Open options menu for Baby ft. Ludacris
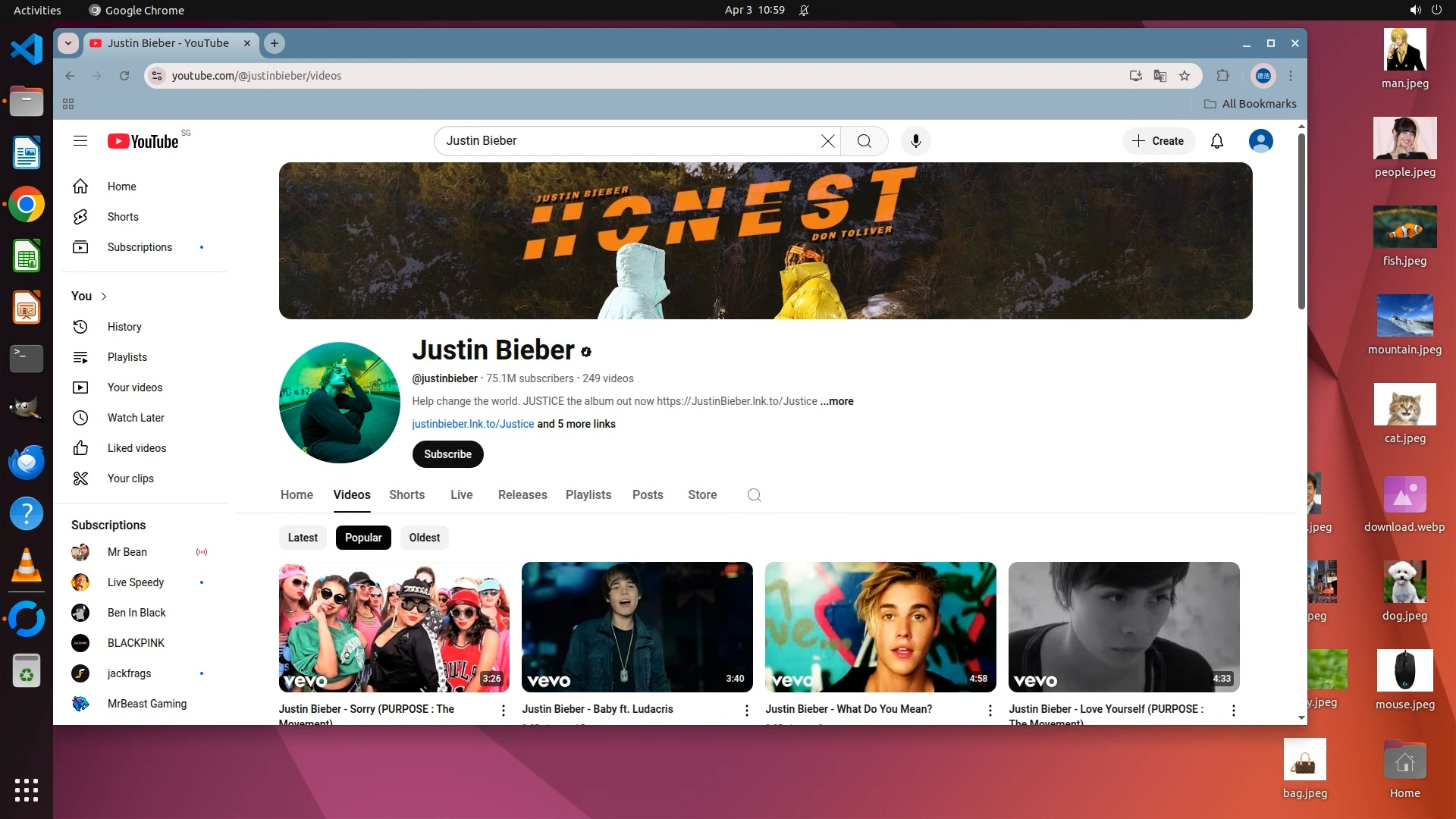 click(x=746, y=711)
